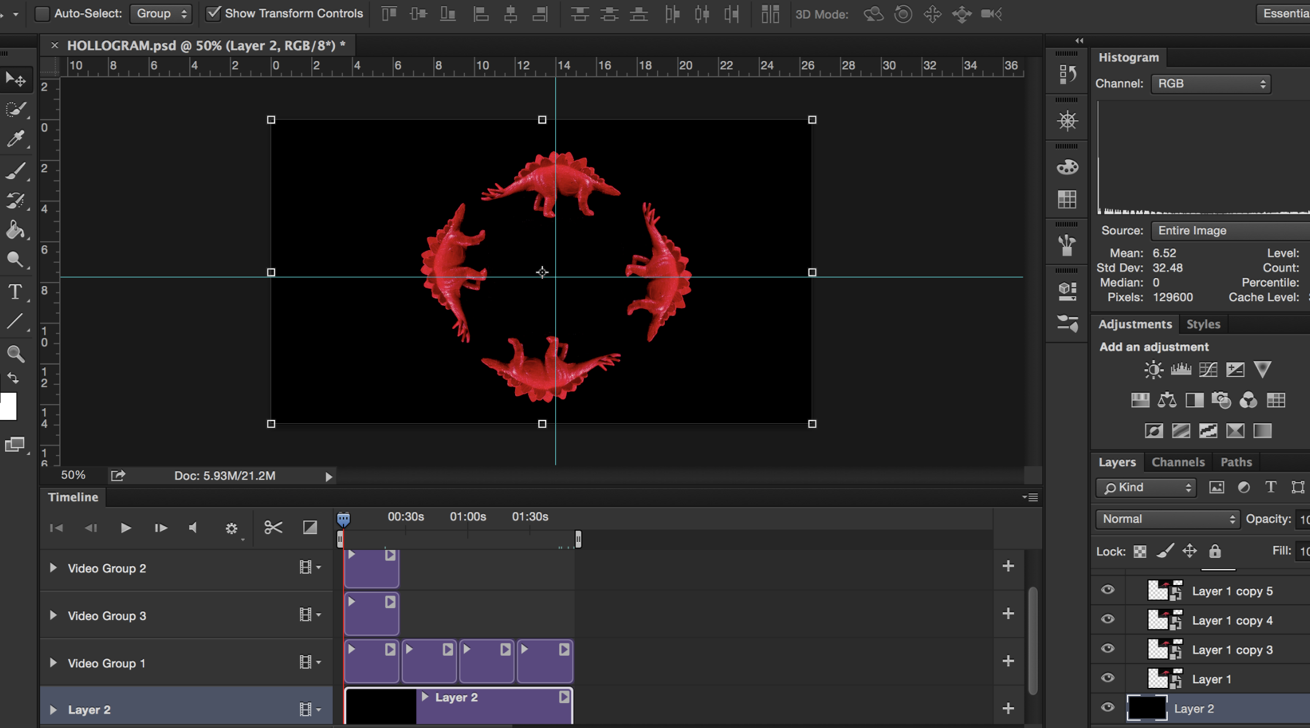Hide Layer 1 copy 5 visibility
Screen dimensions: 1310x728
click(1107, 591)
